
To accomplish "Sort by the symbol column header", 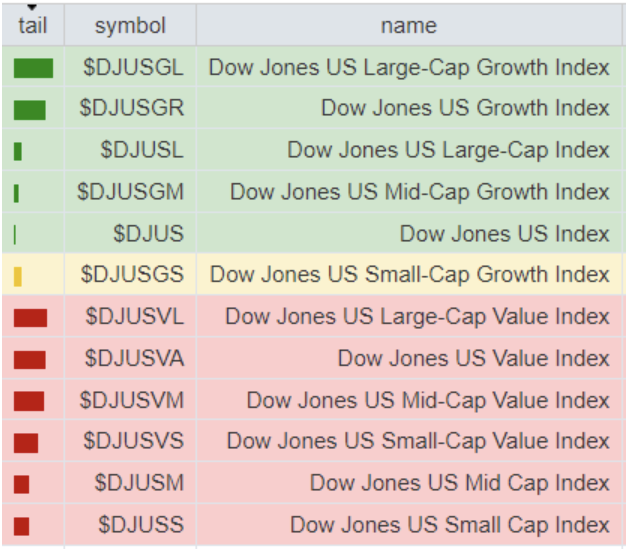I will (x=130, y=26).
